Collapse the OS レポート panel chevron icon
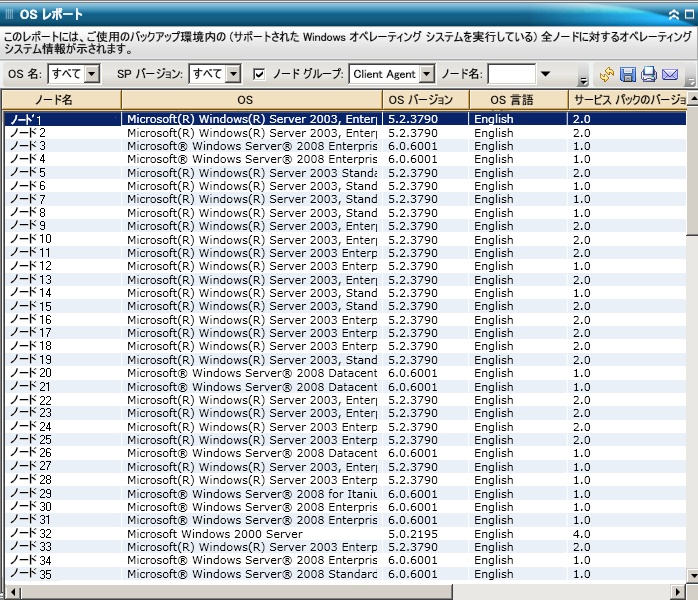 (x=674, y=15)
